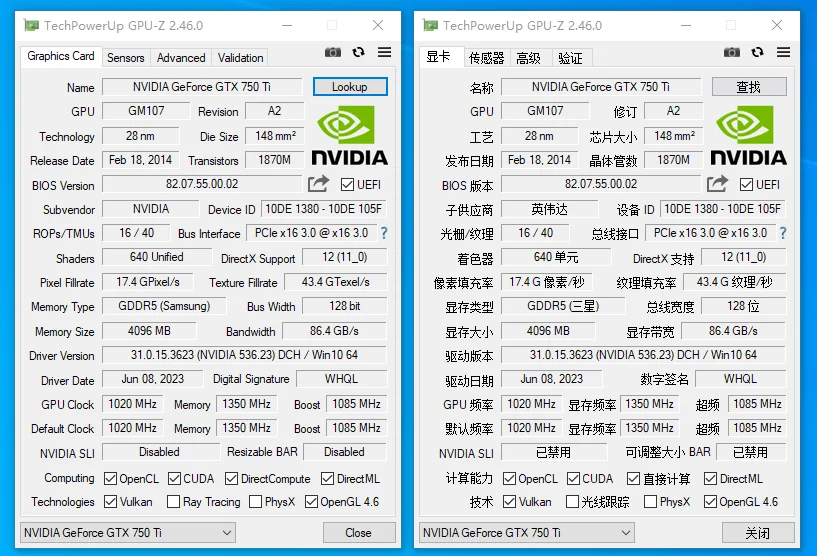Toggle the 光线跟踪 checkbox
Viewport: 817px width, 556px height.
573,502
